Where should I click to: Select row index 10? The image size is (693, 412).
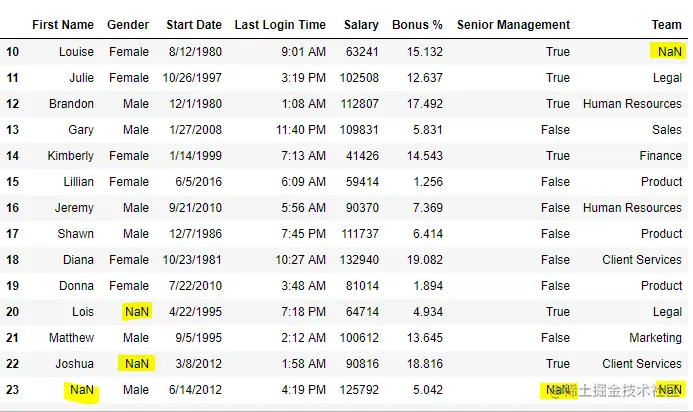(x=13, y=52)
